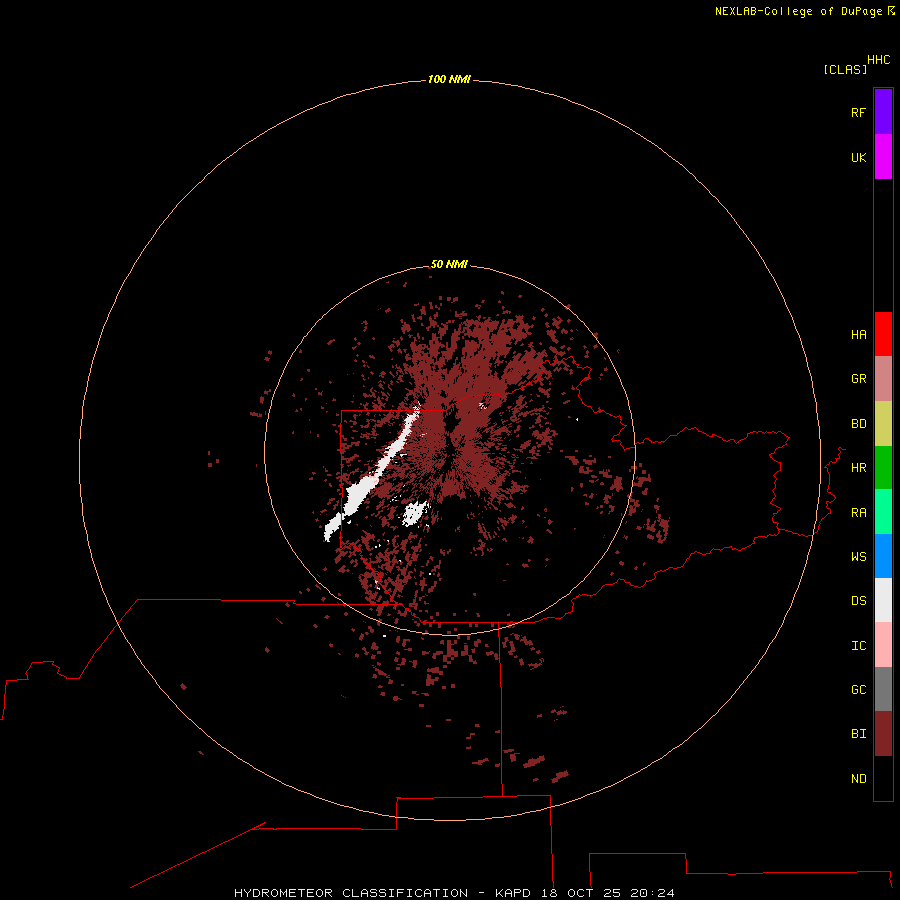The image size is (900, 900).
Task: Click the GR legend label
Action: pyautogui.click(x=858, y=379)
